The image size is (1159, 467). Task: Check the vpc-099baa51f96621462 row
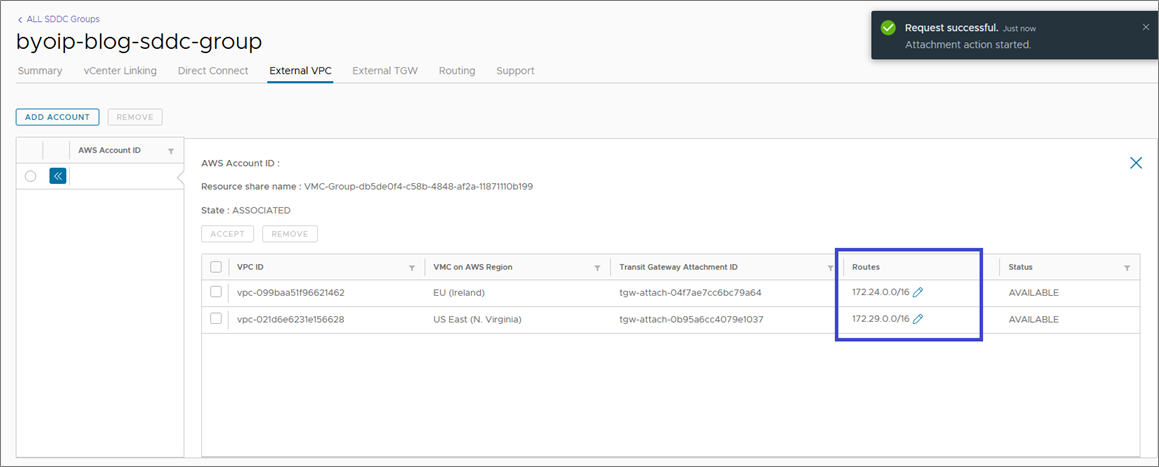[x=216, y=292]
